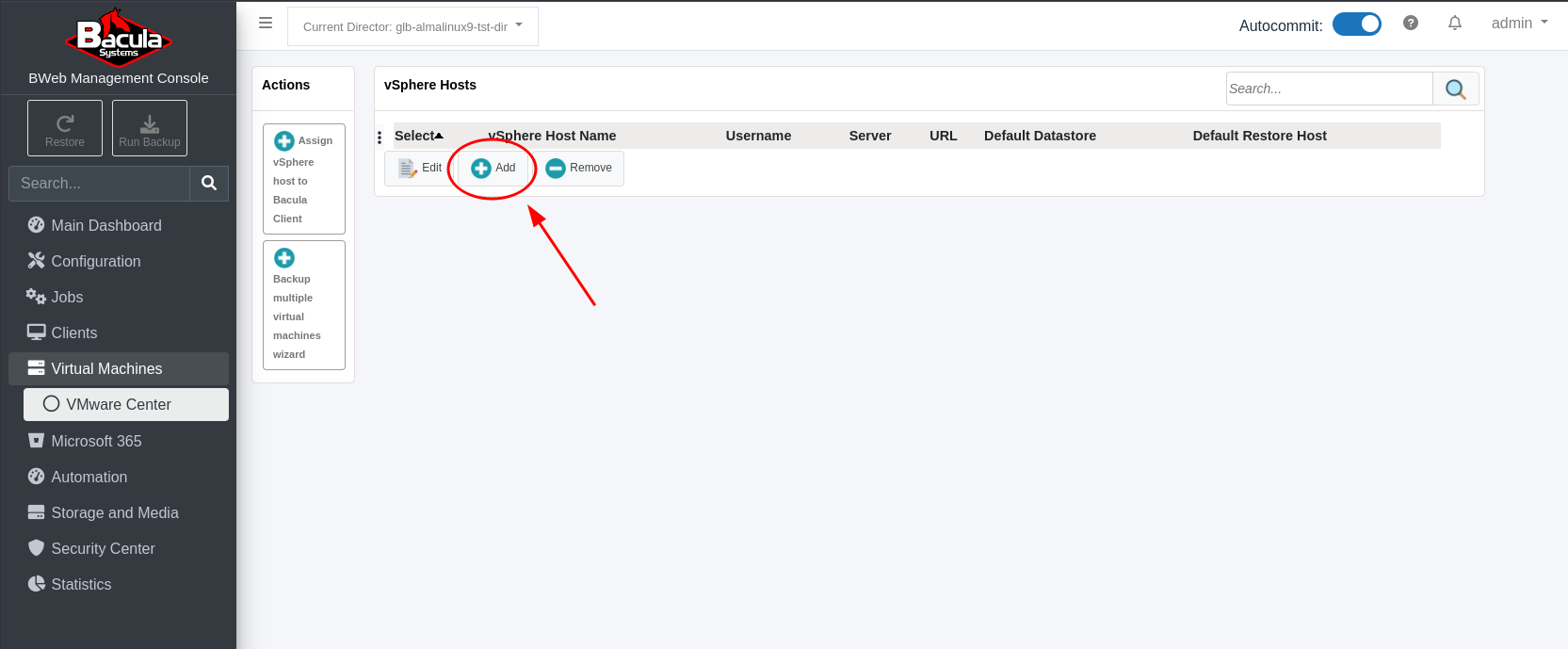The image size is (1568, 649).
Task: Focus the sidebar Search field
Action: click(x=99, y=184)
